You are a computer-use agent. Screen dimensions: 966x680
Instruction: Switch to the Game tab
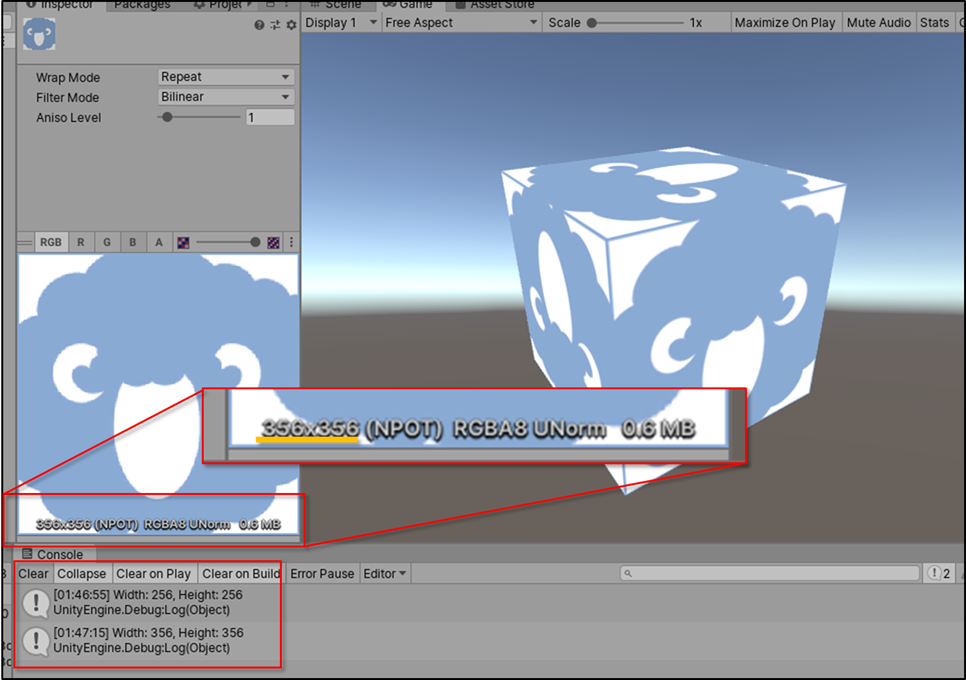409,4
